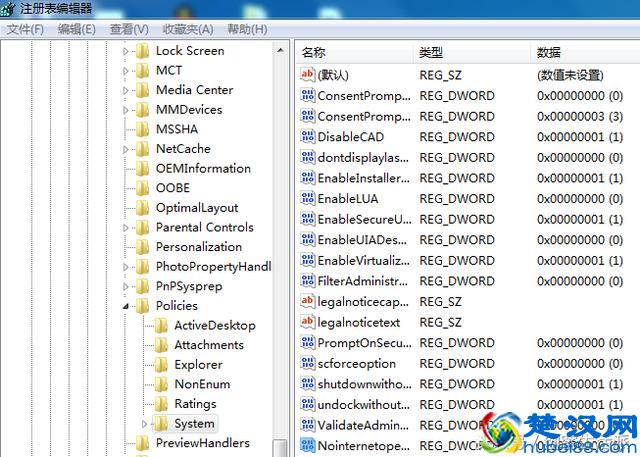Click the System folder icon
The image size is (640, 457).
pyautogui.click(x=161, y=424)
